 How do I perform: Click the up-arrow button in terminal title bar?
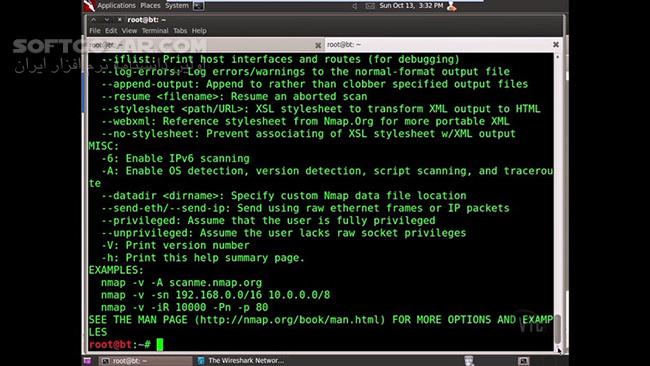94,19
